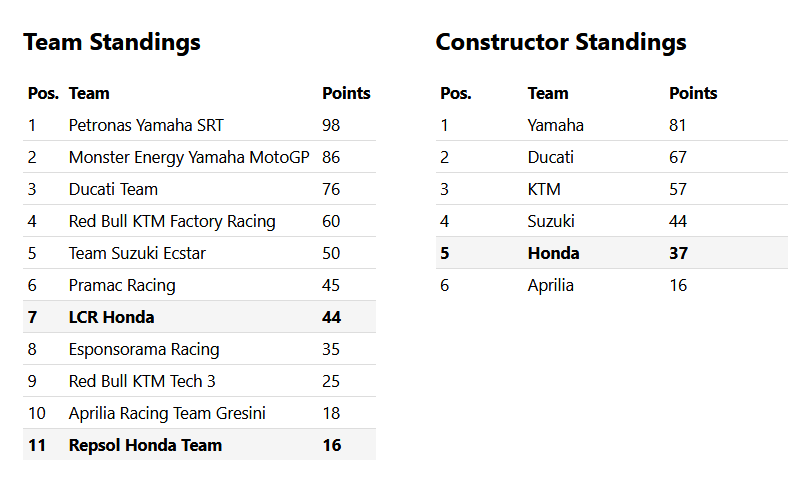Click the Constructor Standings heading
Image resolution: width=804 pixels, height=489 pixels.
(561, 42)
